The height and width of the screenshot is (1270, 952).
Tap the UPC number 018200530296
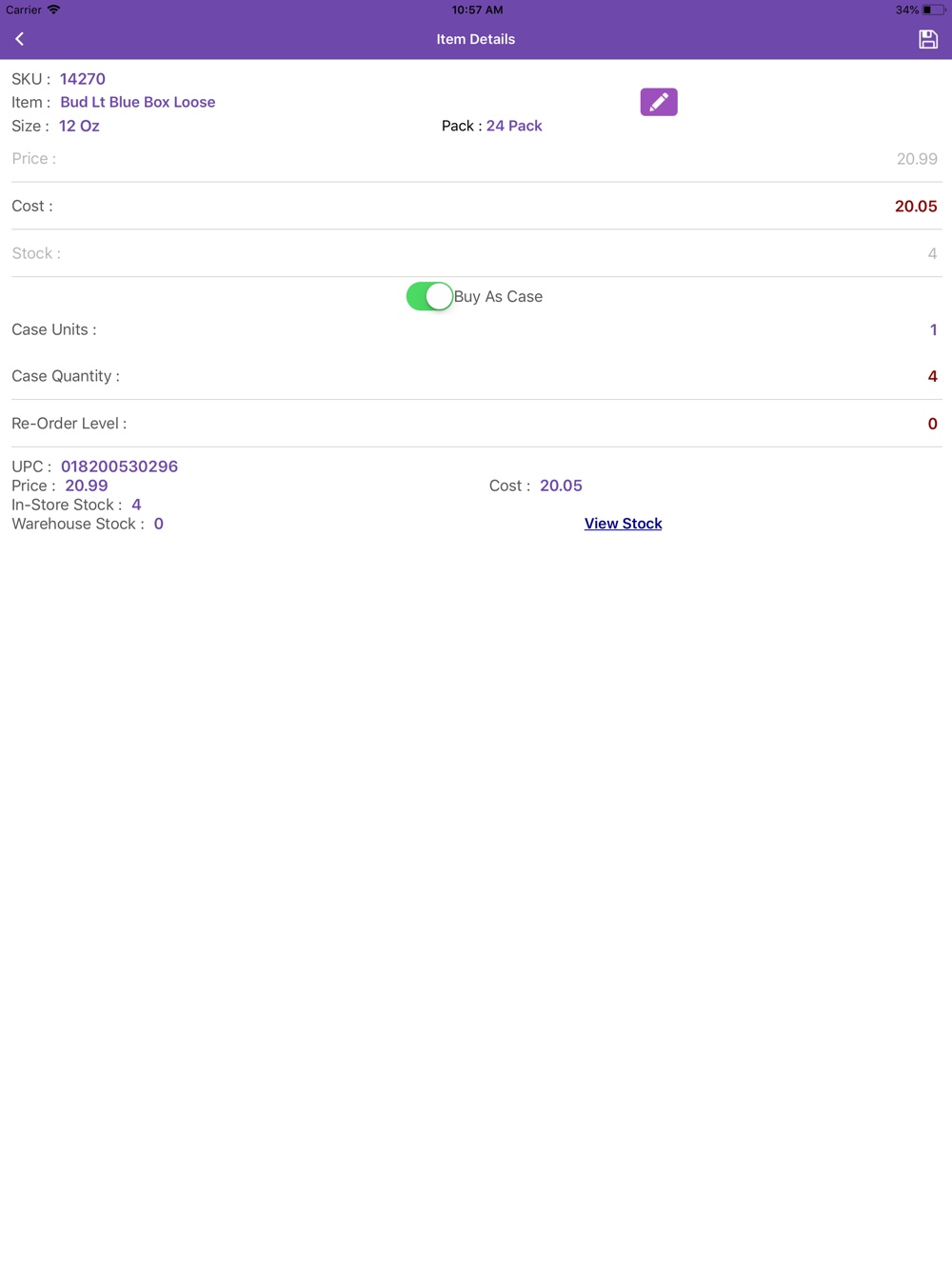pos(119,466)
